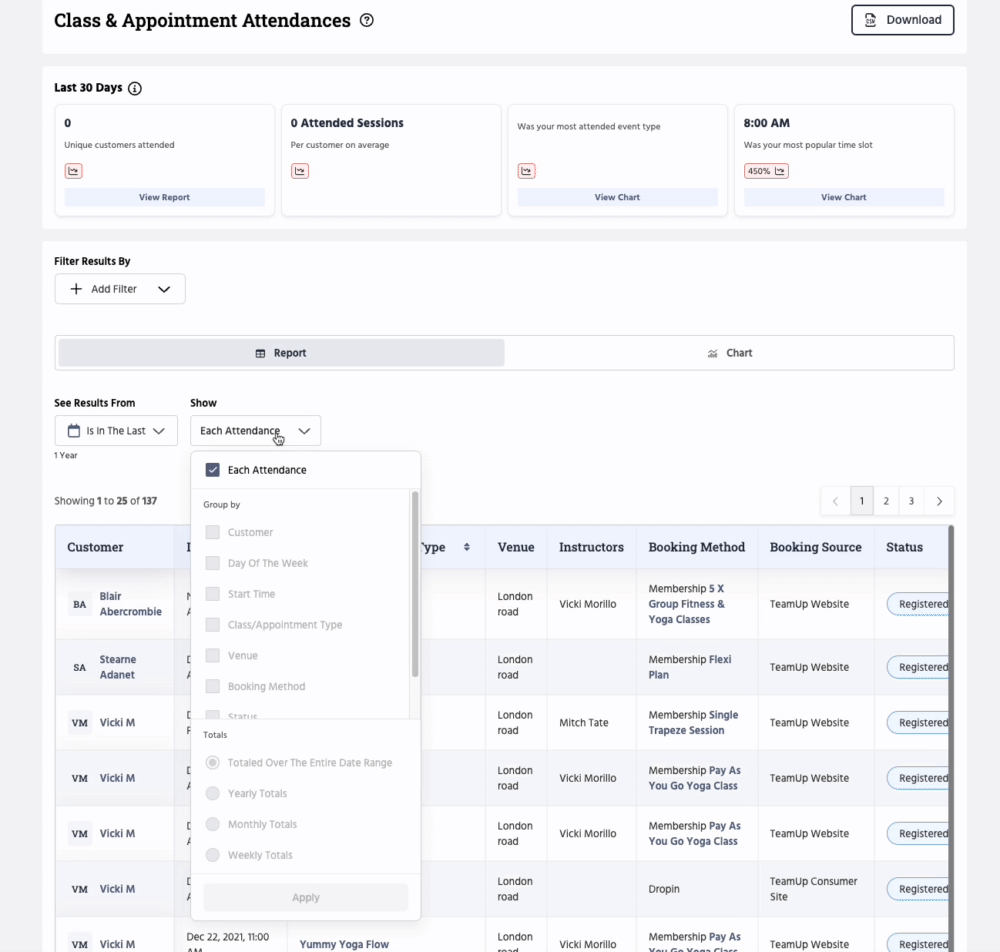
Task: Expand the Is In The Last date dropdown
Action: click(x=116, y=431)
